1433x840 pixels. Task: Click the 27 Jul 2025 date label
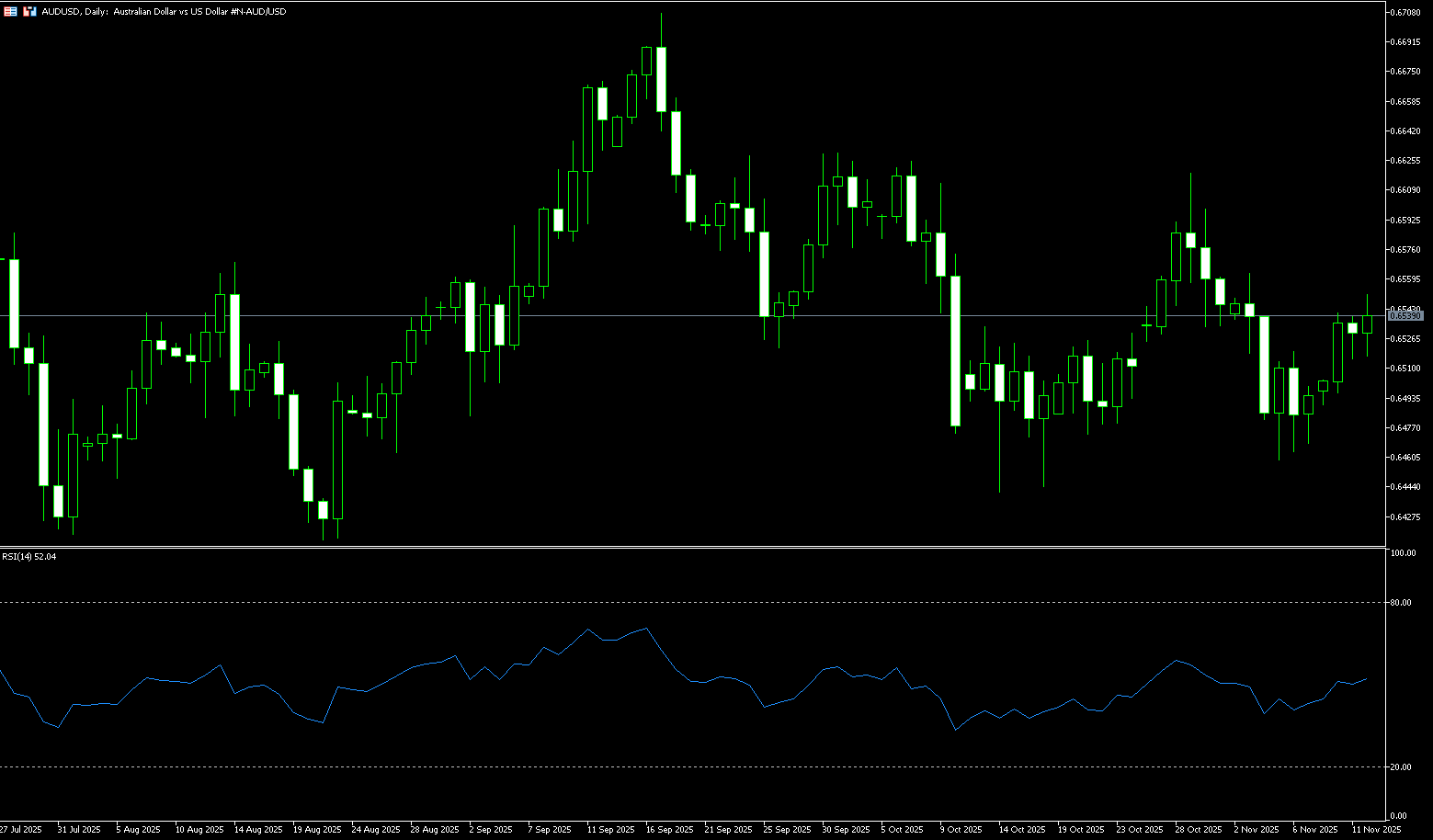tap(20, 829)
